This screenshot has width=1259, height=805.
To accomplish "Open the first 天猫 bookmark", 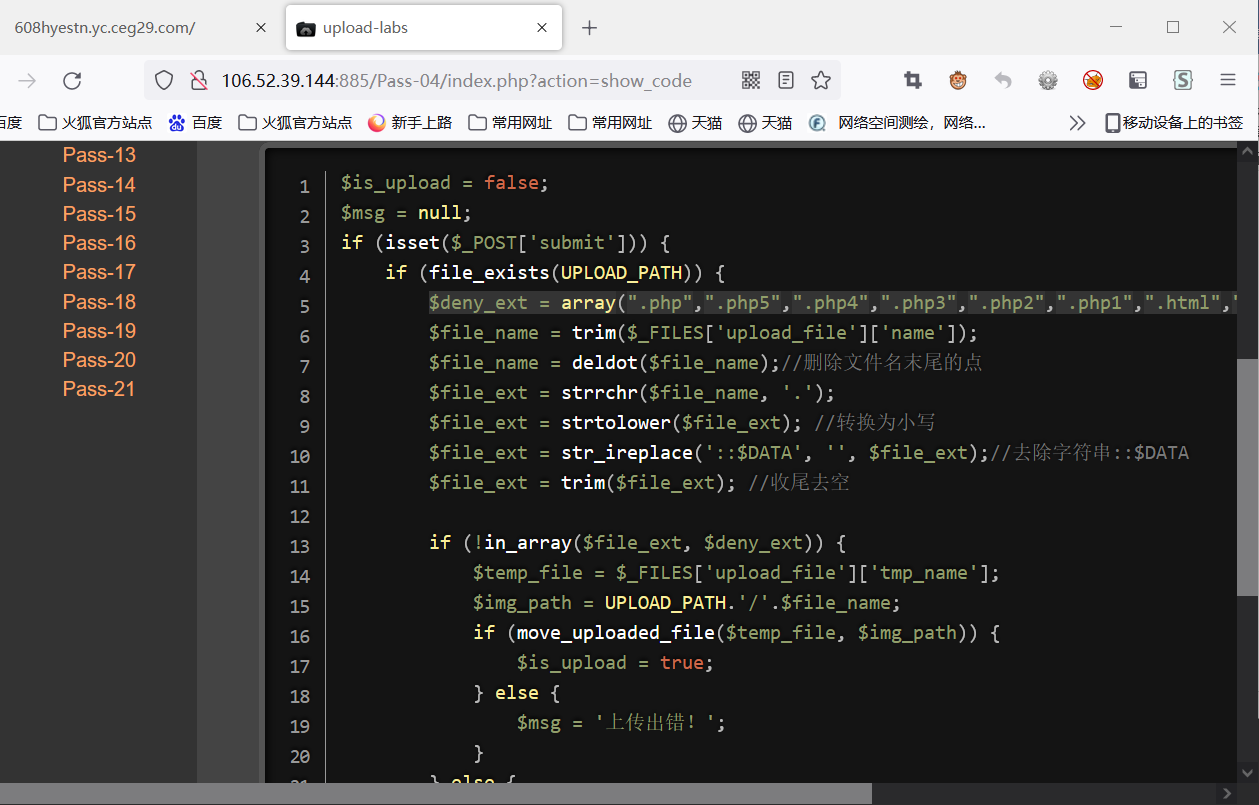I will (695, 123).
